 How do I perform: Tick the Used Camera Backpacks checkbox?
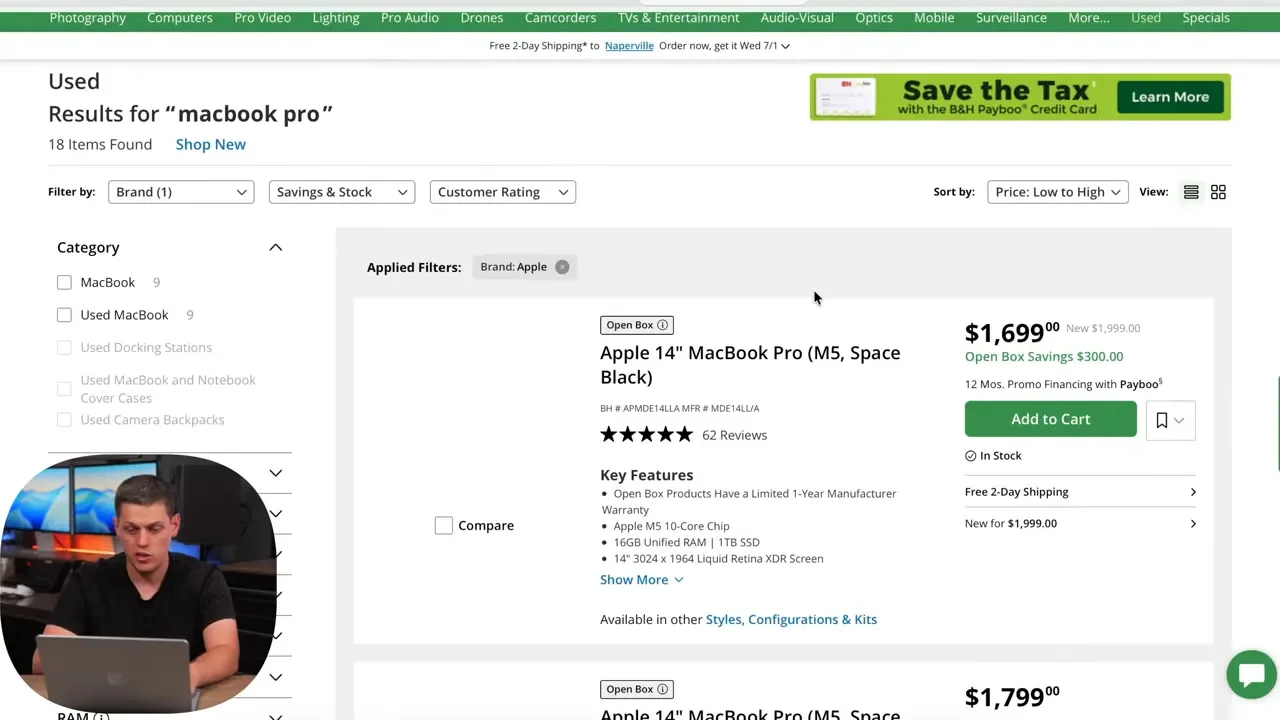[x=64, y=420]
